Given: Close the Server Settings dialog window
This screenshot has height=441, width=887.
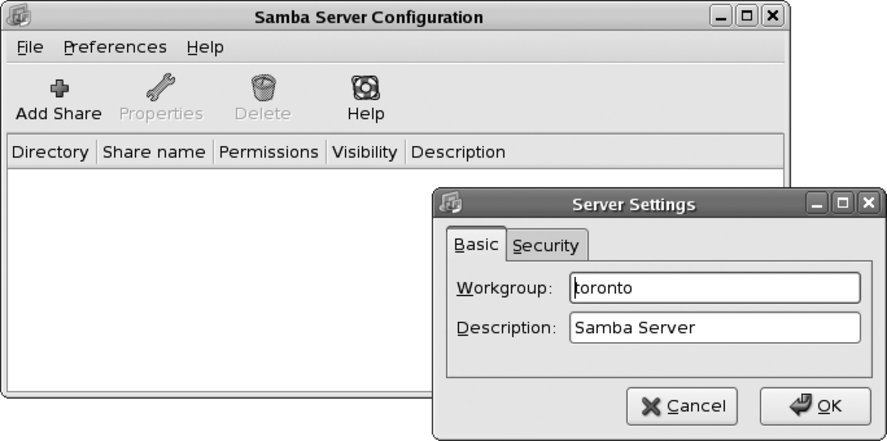Looking at the screenshot, I should coord(868,204).
